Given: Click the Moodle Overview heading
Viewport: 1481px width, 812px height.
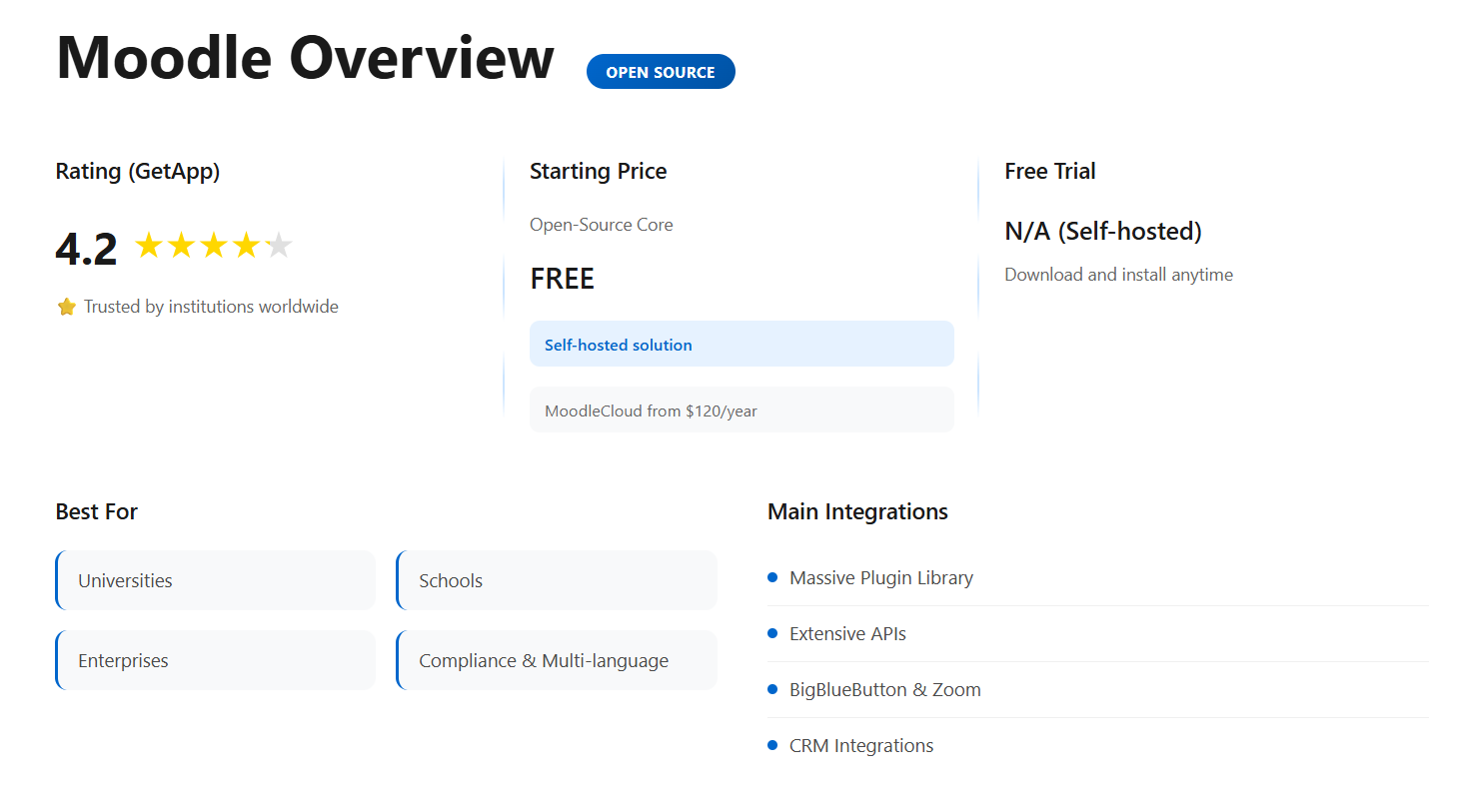Looking at the screenshot, I should [305, 58].
